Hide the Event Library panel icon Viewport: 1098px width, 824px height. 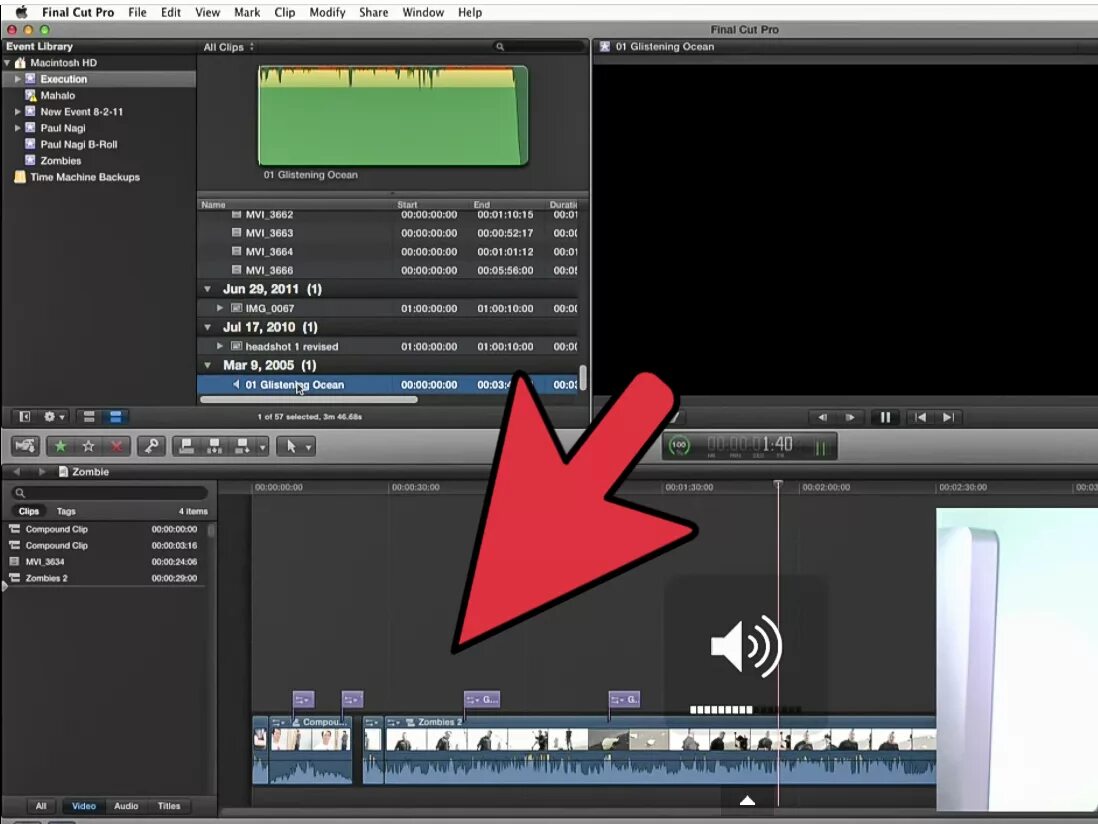tap(25, 417)
